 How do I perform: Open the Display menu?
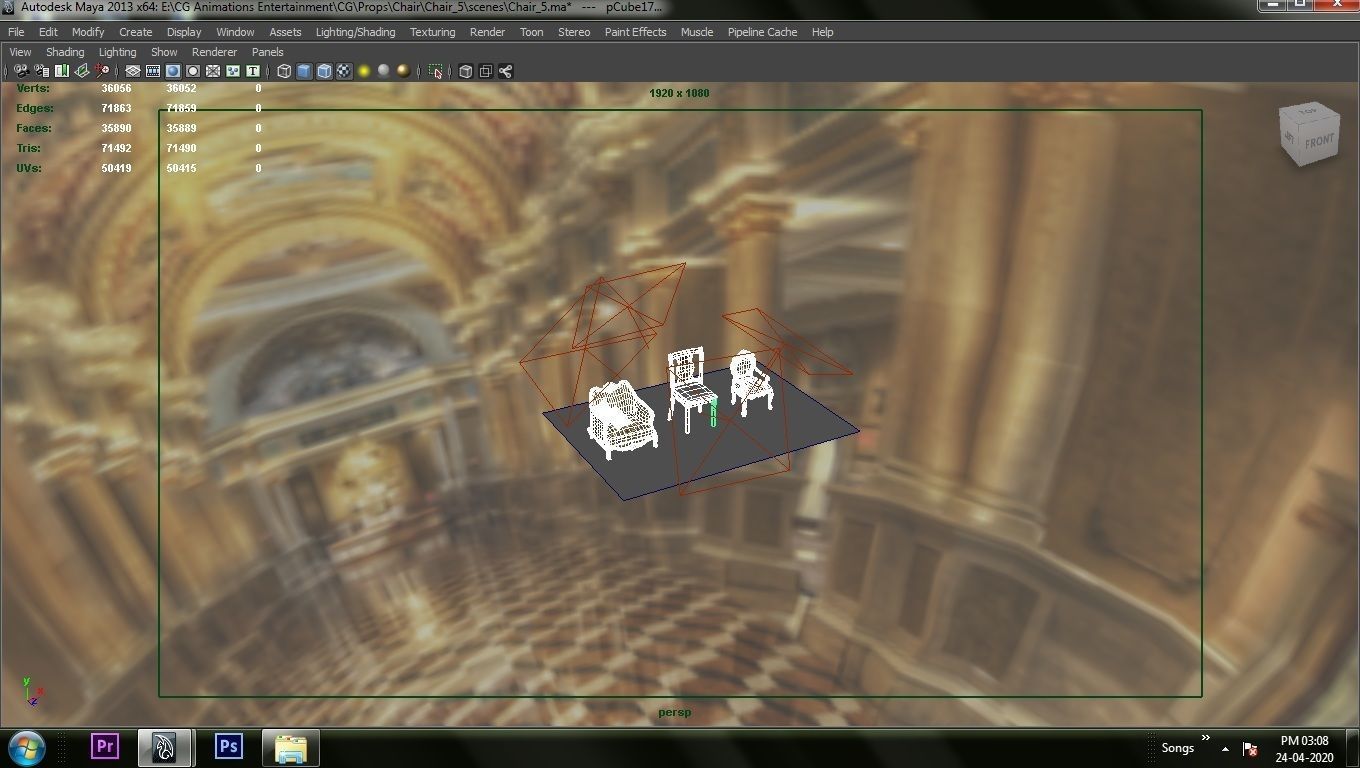pos(184,32)
